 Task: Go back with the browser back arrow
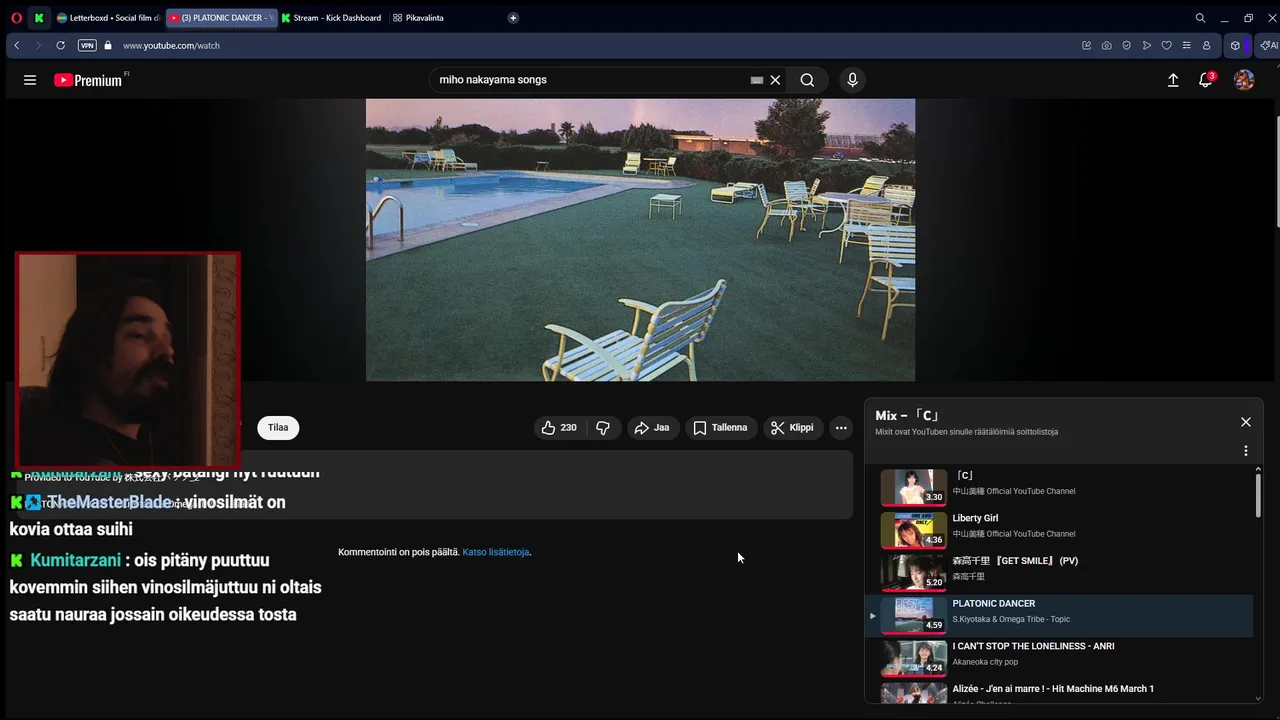[x=16, y=45]
